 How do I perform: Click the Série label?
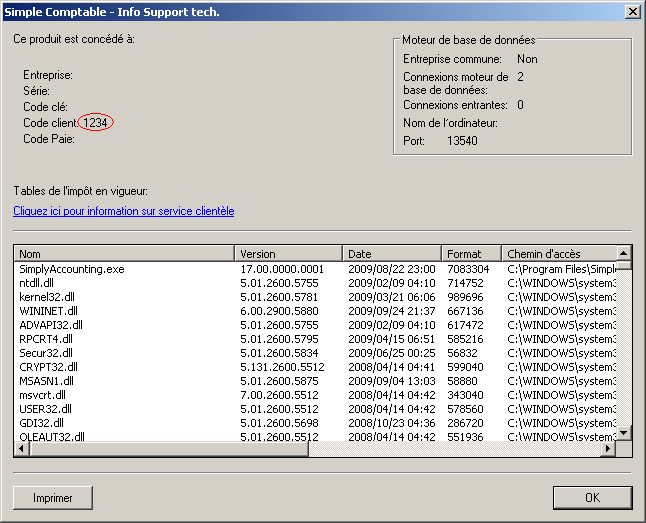pyautogui.click(x=36, y=91)
